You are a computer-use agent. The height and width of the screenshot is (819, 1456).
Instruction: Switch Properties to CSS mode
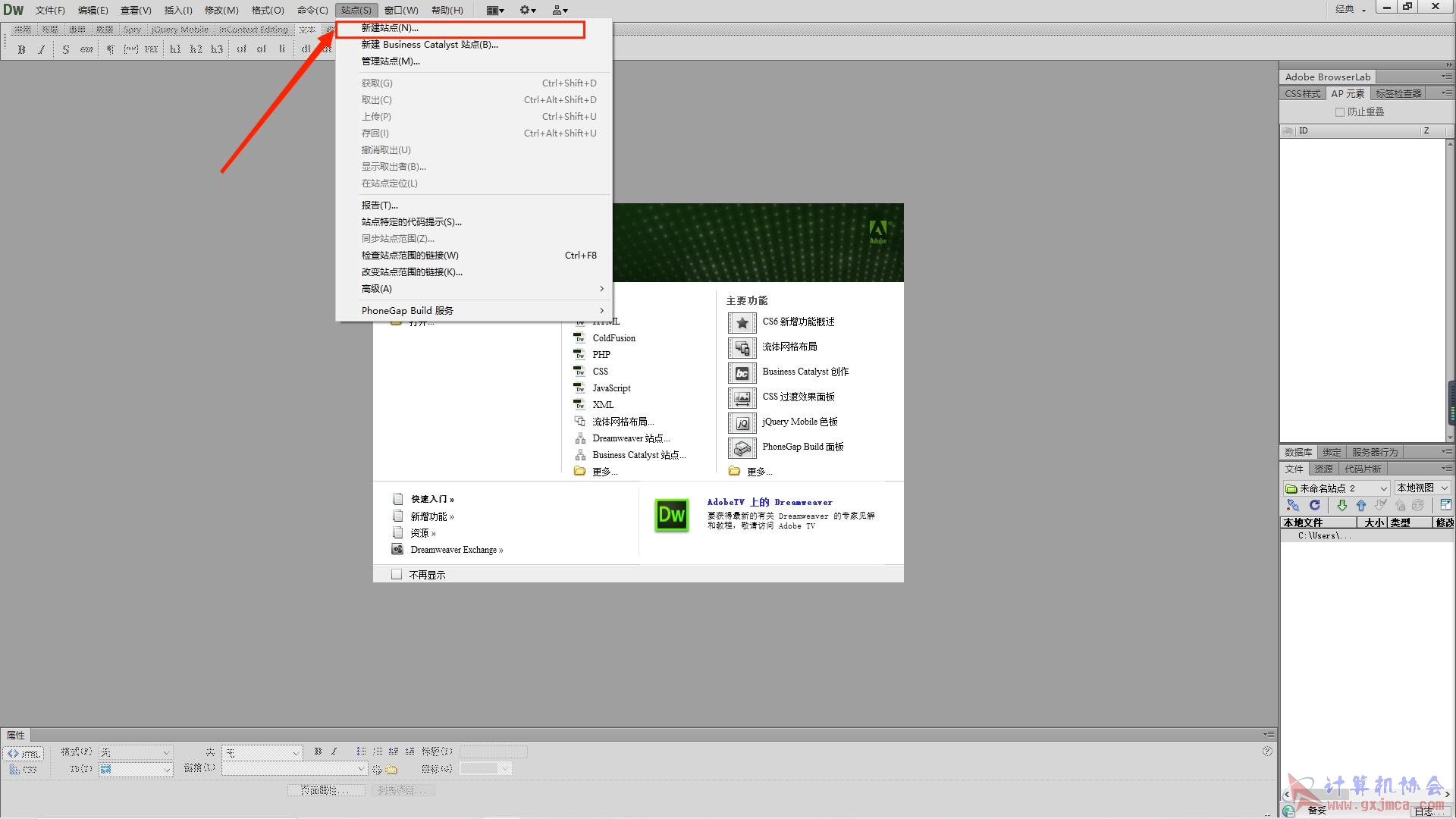(24, 770)
